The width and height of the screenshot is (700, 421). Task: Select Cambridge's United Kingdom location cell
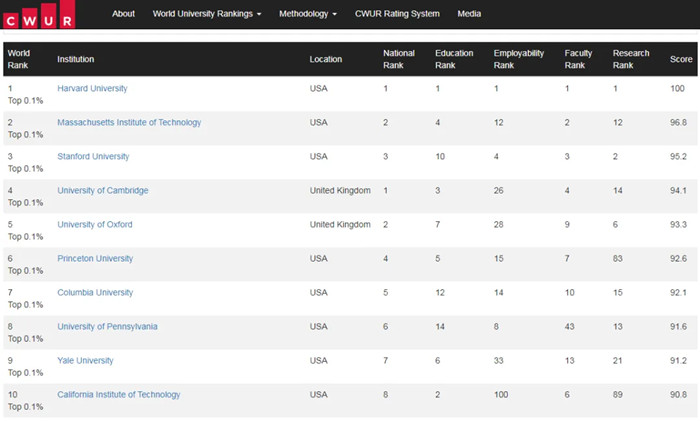[x=340, y=190]
